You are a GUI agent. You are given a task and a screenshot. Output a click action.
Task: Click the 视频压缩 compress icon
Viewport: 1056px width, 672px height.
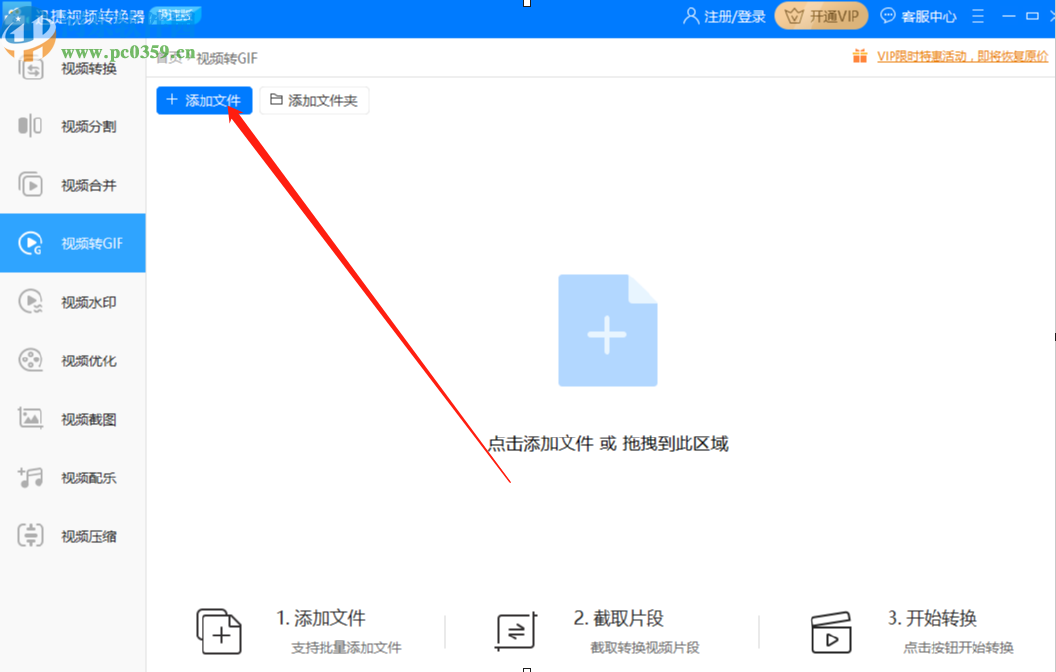(x=30, y=535)
